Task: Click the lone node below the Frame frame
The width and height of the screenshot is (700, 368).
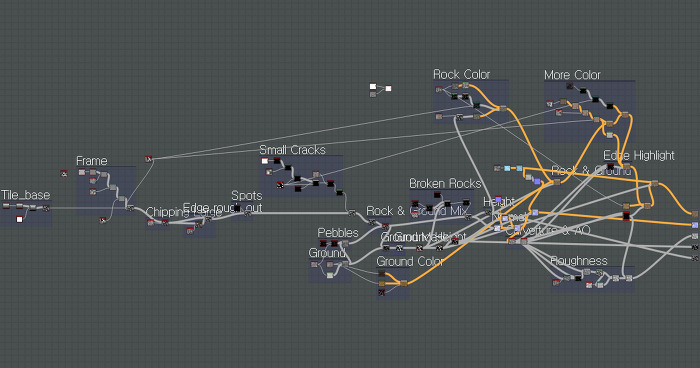Action: [x=103, y=220]
